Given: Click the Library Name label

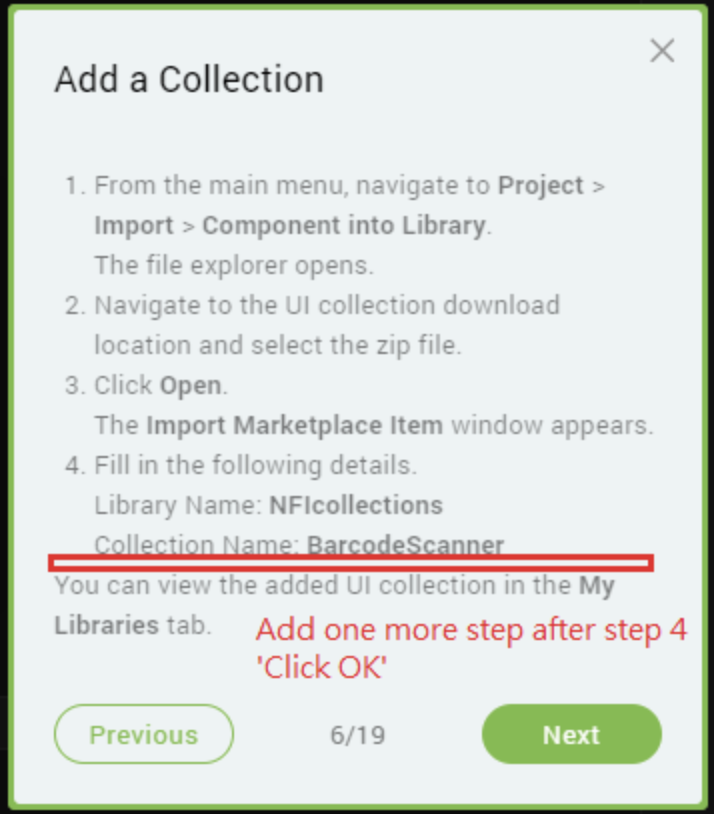Looking at the screenshot, I should click(178, 505).
